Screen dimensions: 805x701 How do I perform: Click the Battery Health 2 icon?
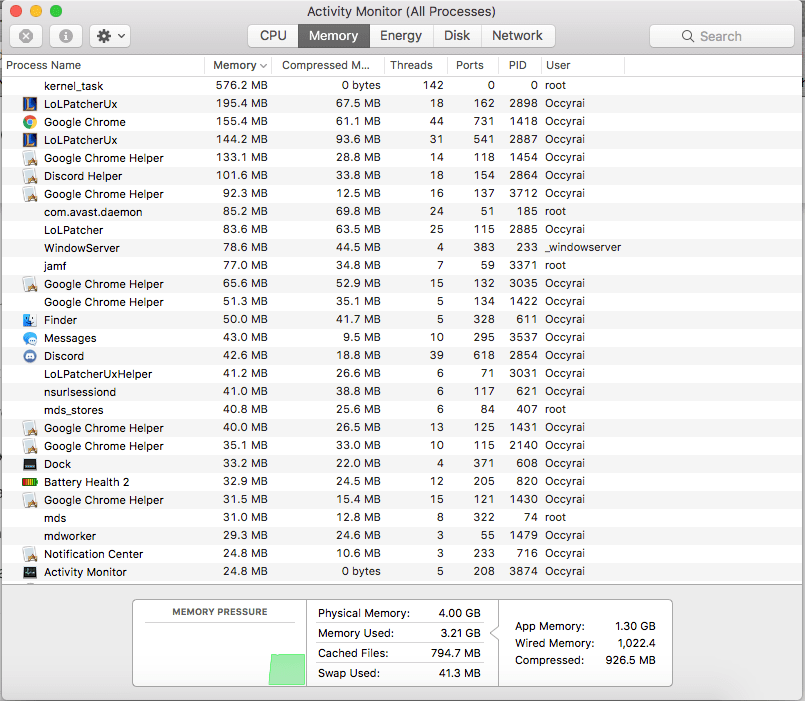coord(27,481)
